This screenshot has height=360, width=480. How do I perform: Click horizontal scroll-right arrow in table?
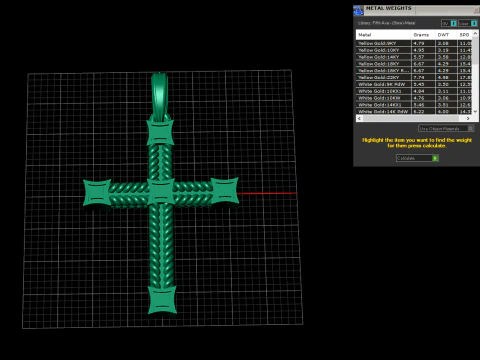pyautogui.click(x=468, y=118)
